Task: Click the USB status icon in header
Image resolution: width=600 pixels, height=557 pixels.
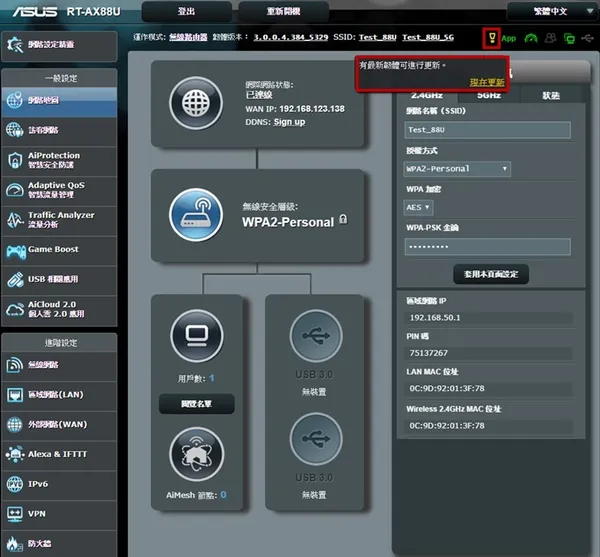Action: (587, 38)
